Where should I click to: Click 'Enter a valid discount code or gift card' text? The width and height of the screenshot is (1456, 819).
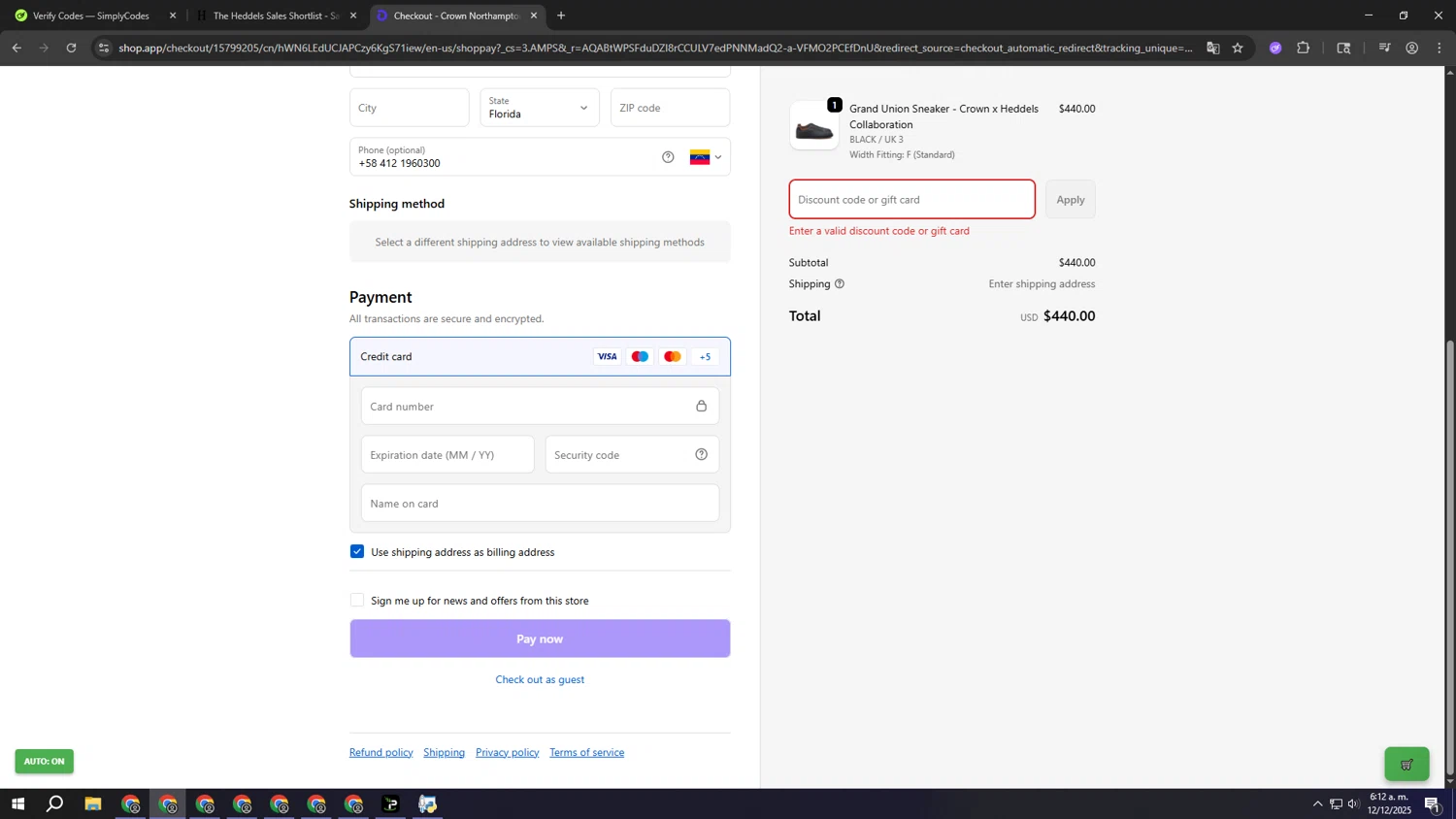(x=879, y=231)
